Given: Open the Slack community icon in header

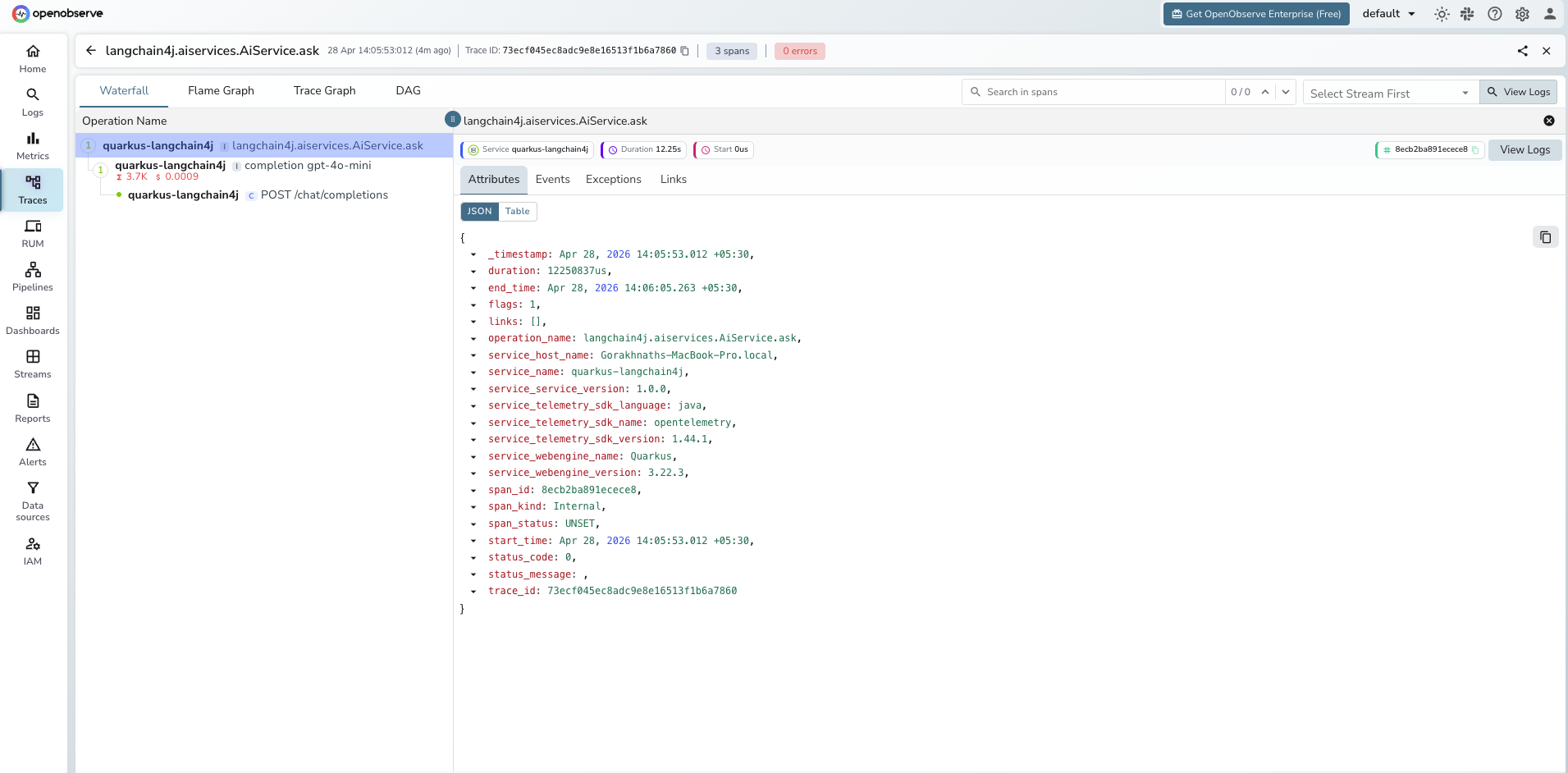Looking at the screenshot, I should pos(1468,14).
